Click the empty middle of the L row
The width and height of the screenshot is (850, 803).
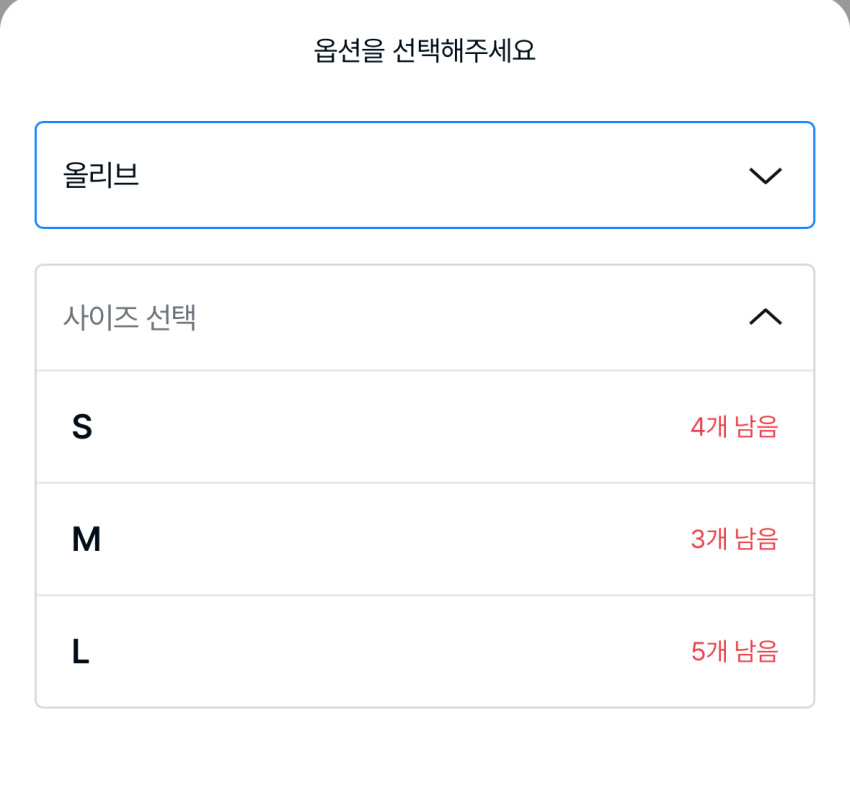pyautogui.click(x=400, y=652)
